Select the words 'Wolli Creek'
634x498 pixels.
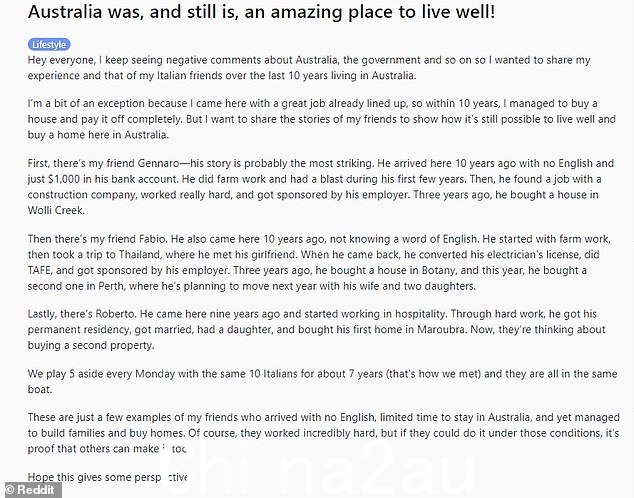point(56,211)
